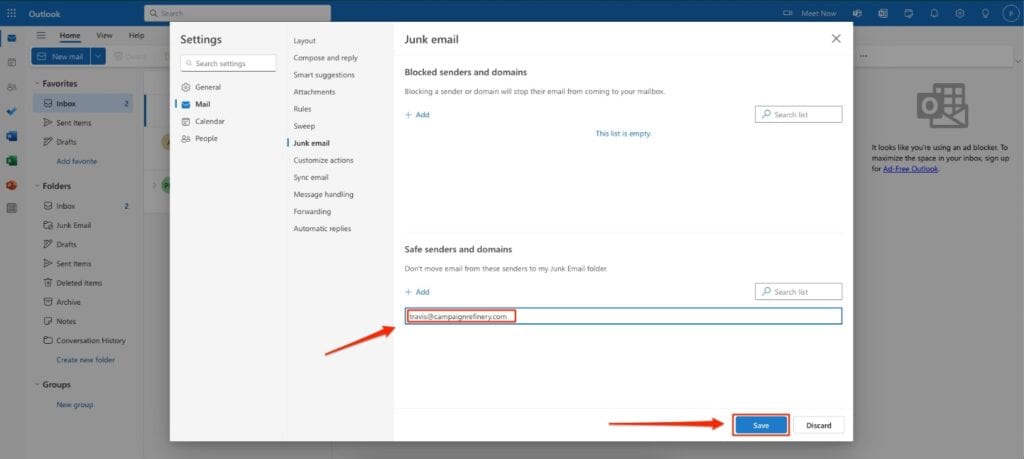Viewport: 1024px width, 459px height.
Task: Discard the junk email changes
Action: [819, 426]
